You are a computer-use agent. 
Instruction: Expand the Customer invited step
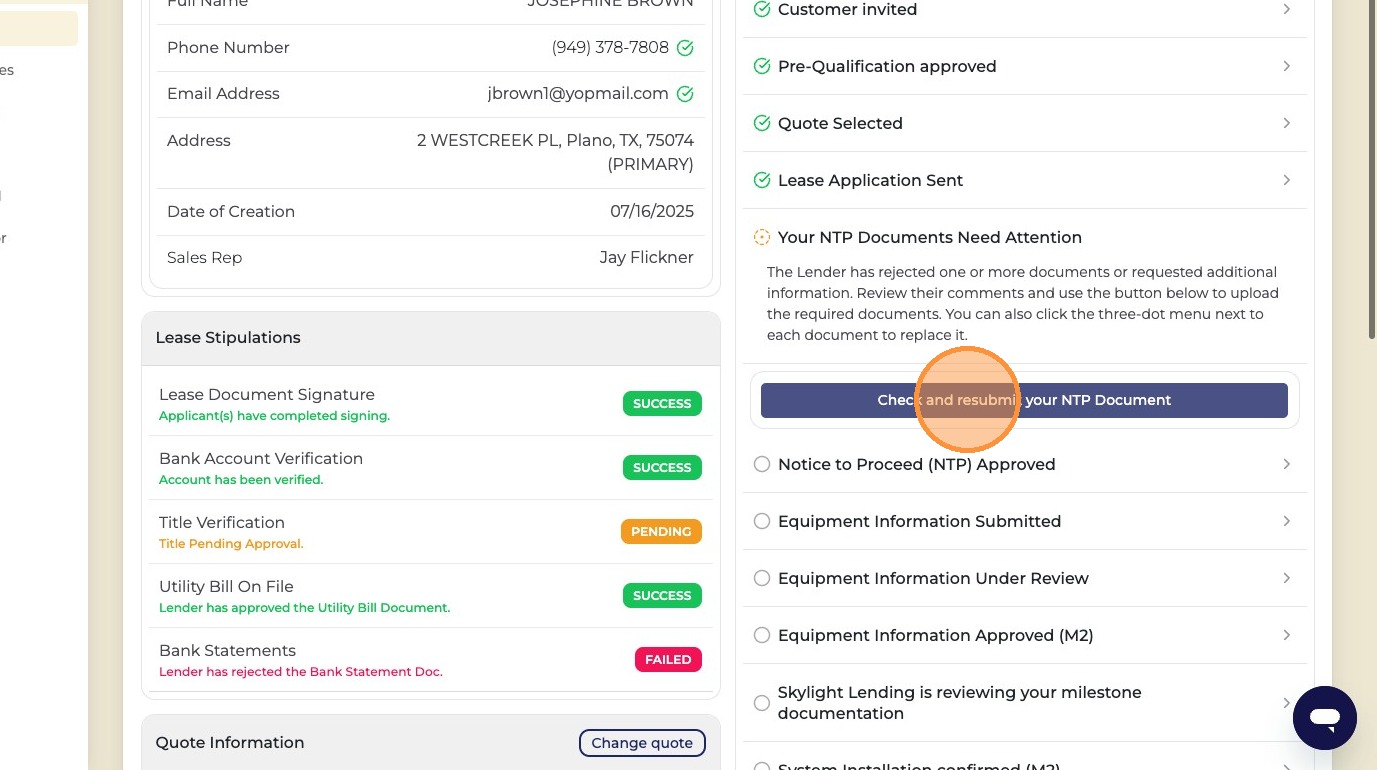(x=1287, y=9)
